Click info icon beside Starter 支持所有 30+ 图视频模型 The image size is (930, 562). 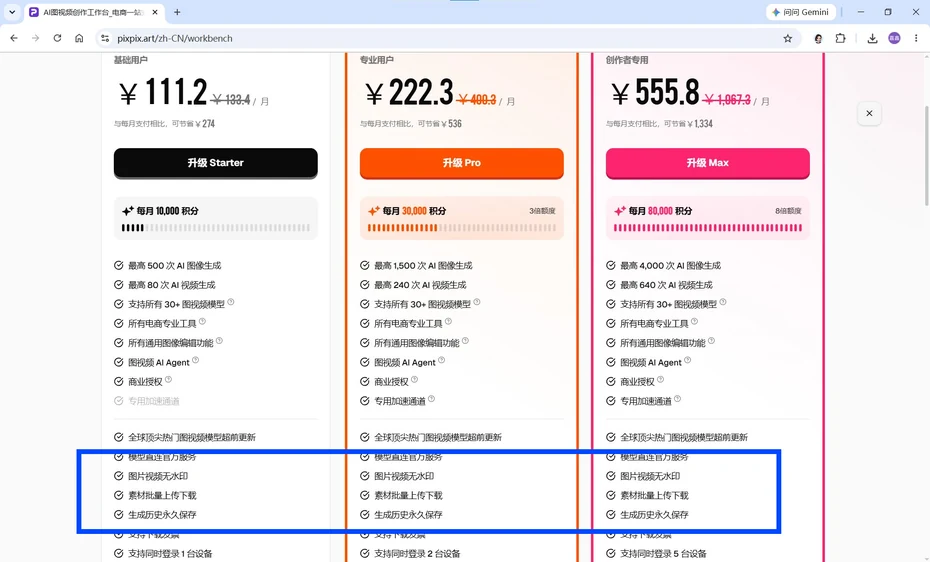[x=231, y=302]
